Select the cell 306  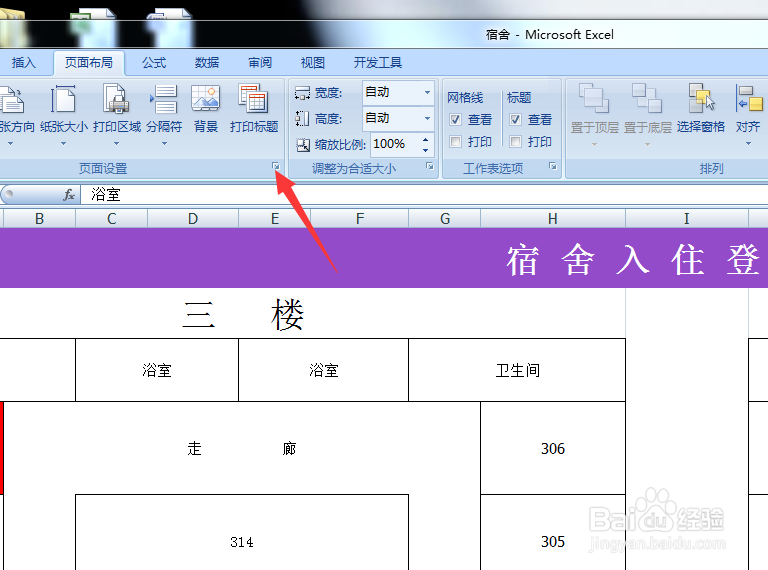point(553,448)
